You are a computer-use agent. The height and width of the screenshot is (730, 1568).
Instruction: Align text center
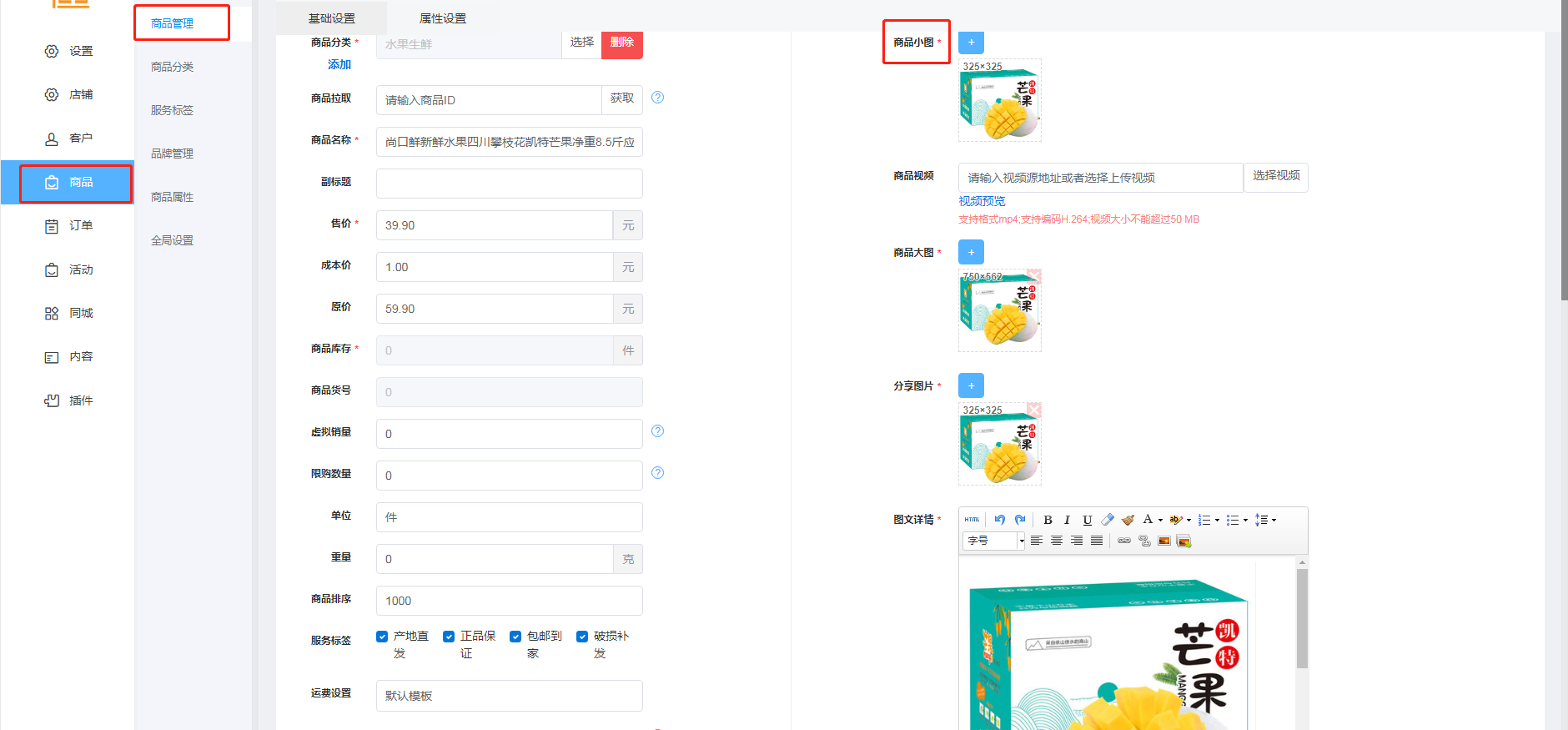[1057, 541]
